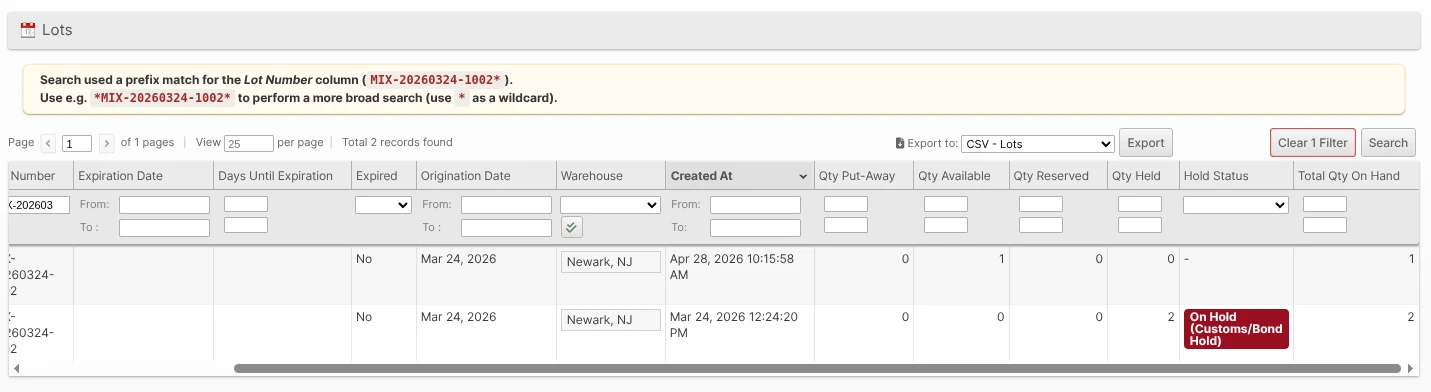The height and width of the screenshot is (392, 1431).
Task: Click Qty Available upper filter field
Action: click(x=946, y=204)
